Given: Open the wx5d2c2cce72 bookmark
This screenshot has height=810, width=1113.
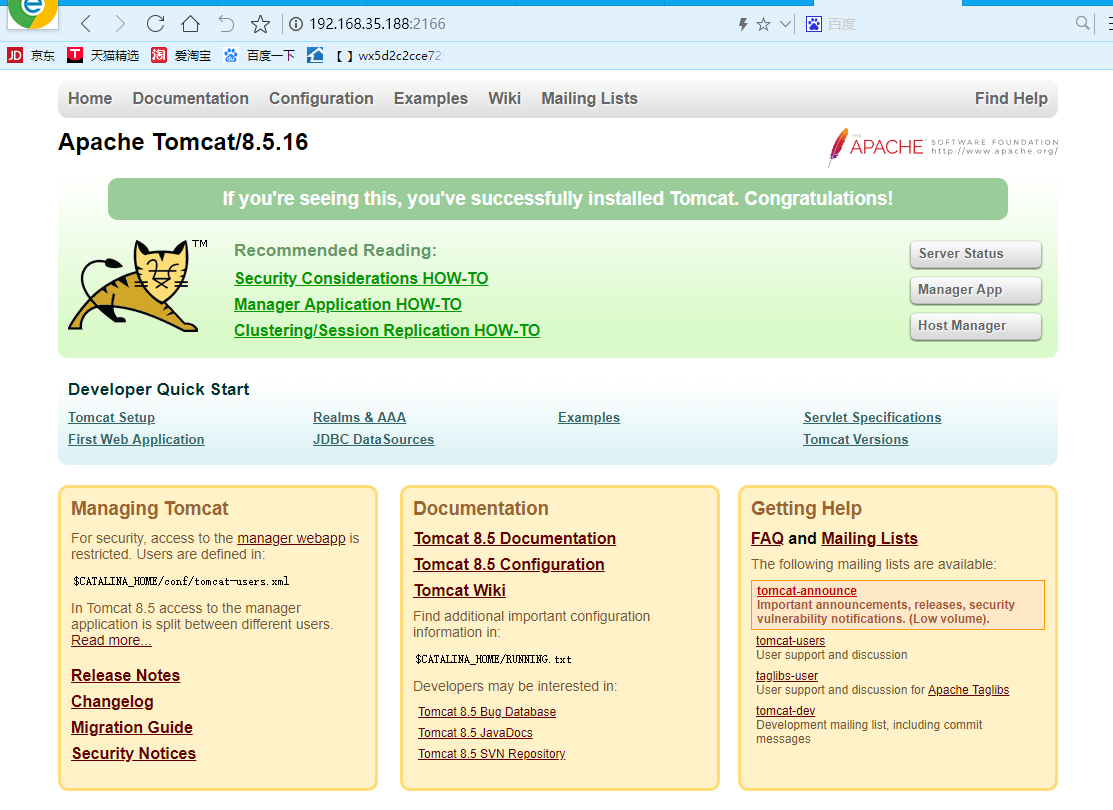Looking at the screenshot, I should tap(389, 55).
